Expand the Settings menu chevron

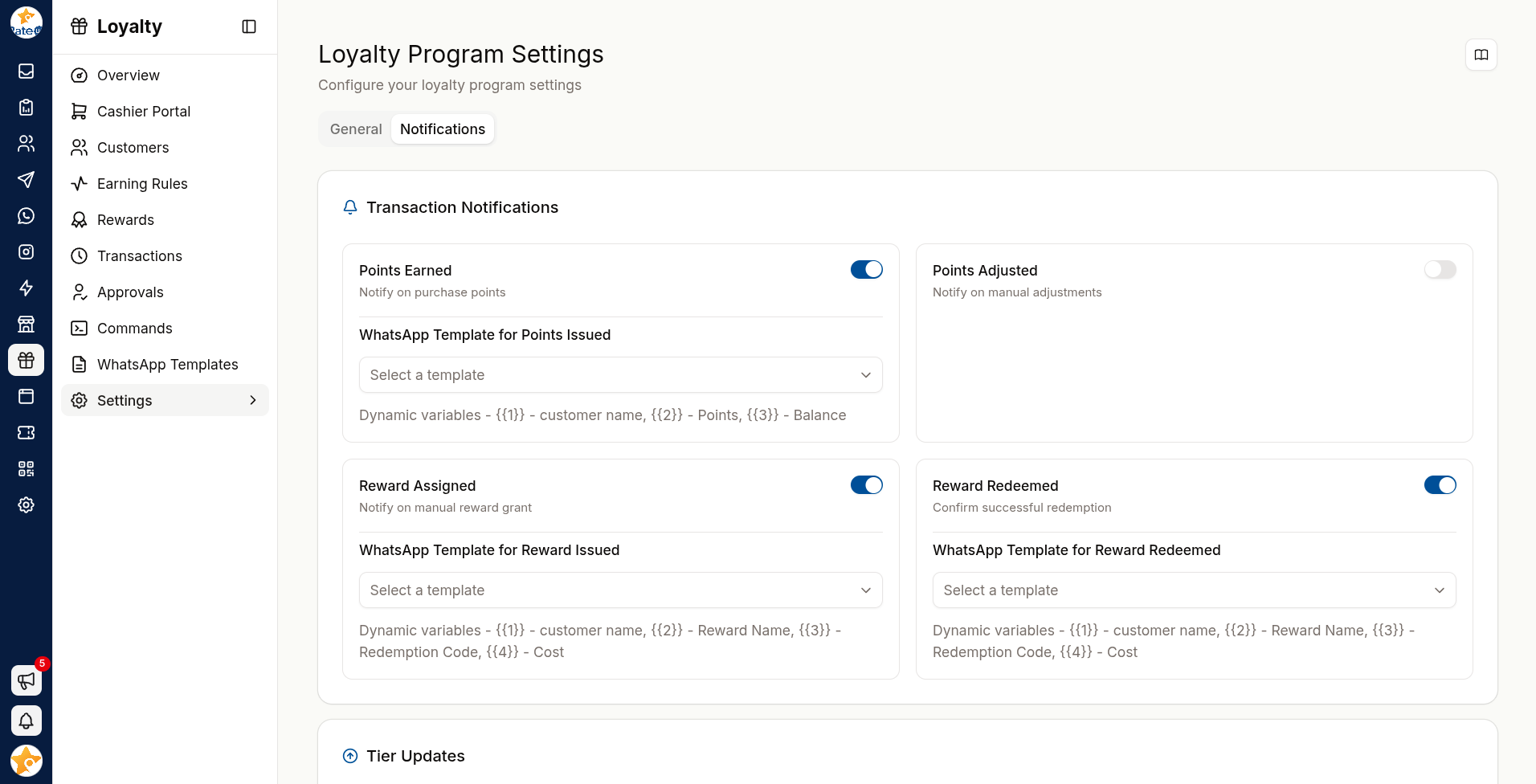tap(253, 400)
